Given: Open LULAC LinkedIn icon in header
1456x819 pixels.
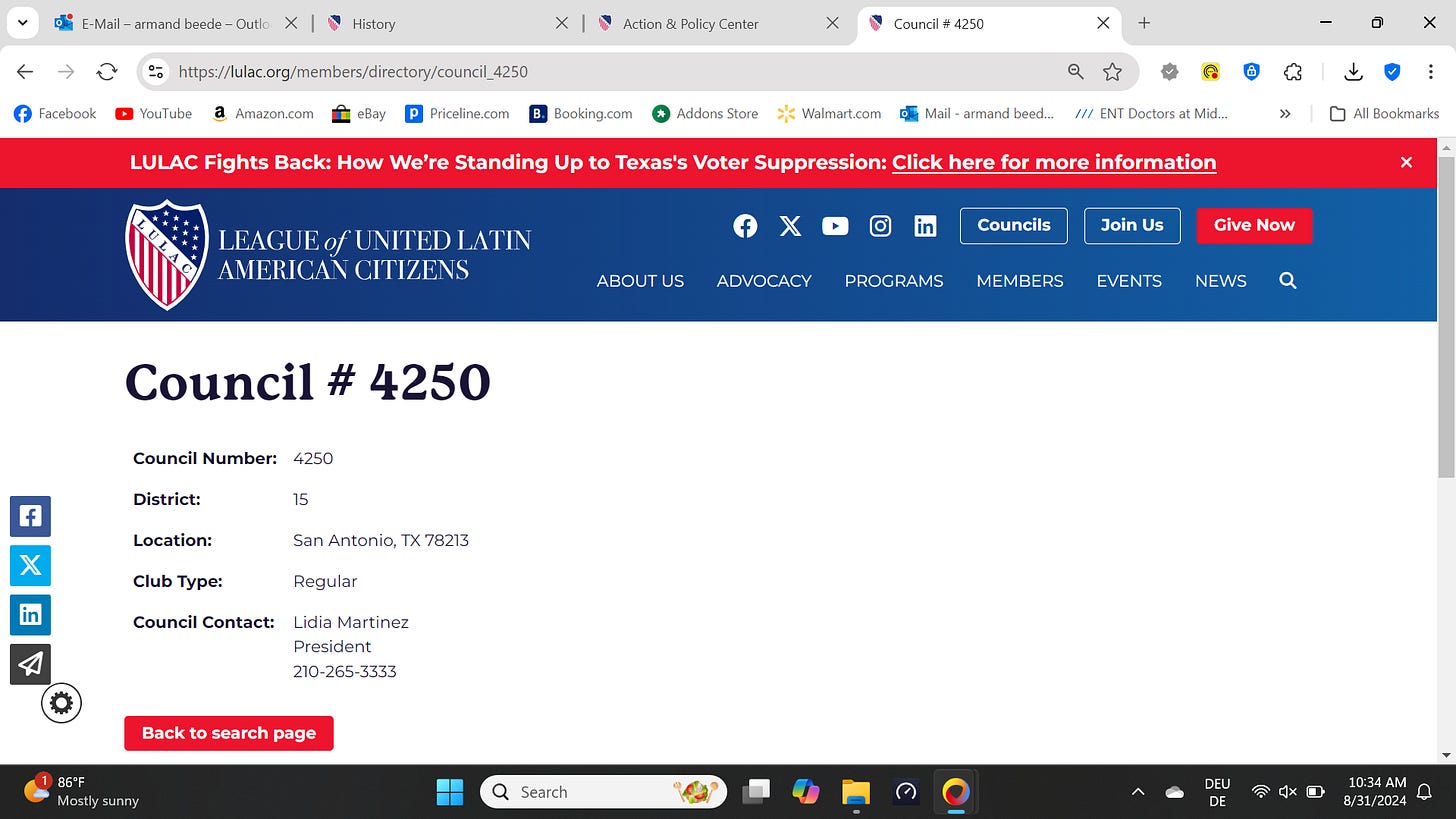Looking at the screenshot, I should point(925,226).
